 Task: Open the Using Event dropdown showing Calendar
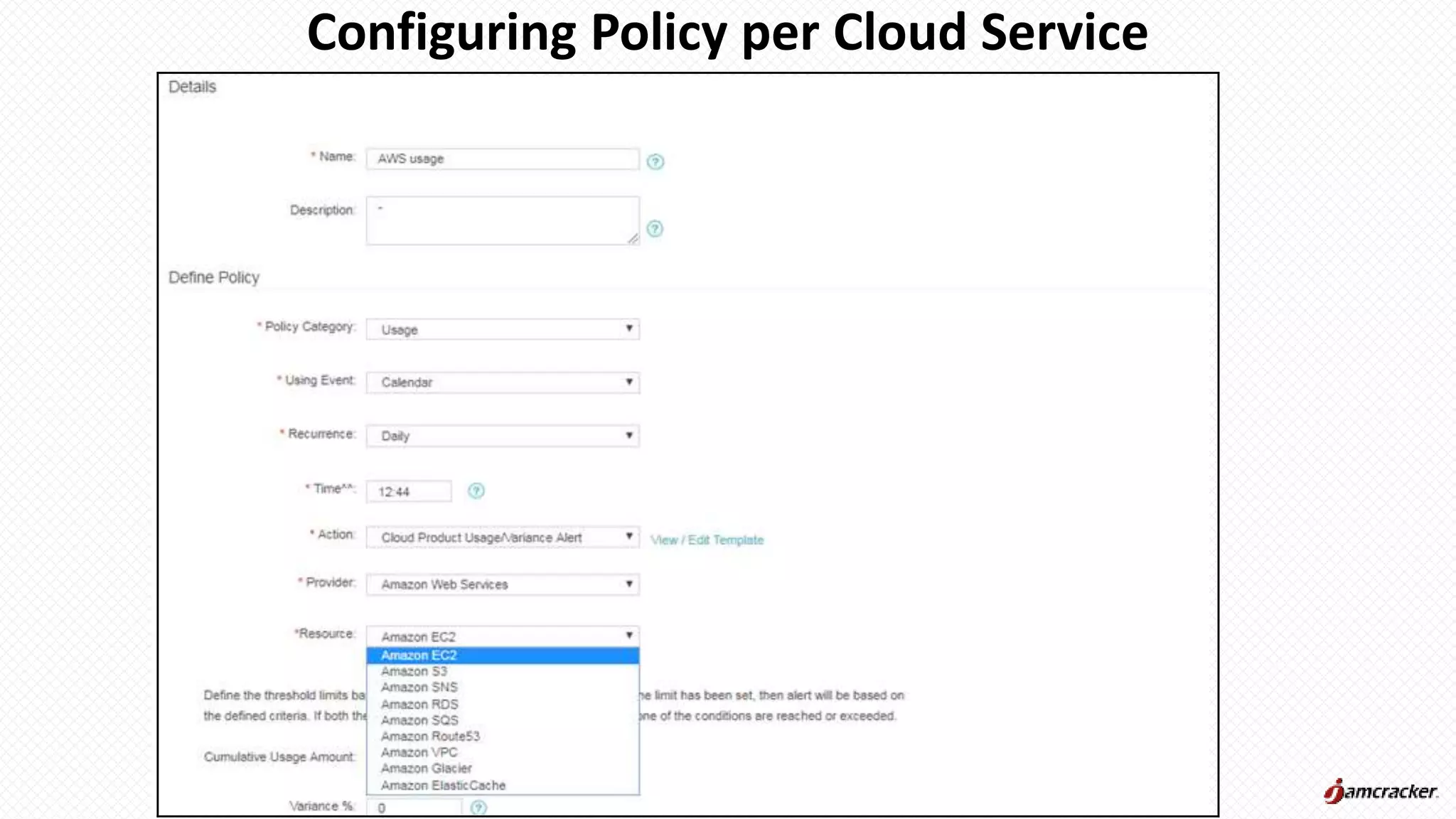pos(503,382)
